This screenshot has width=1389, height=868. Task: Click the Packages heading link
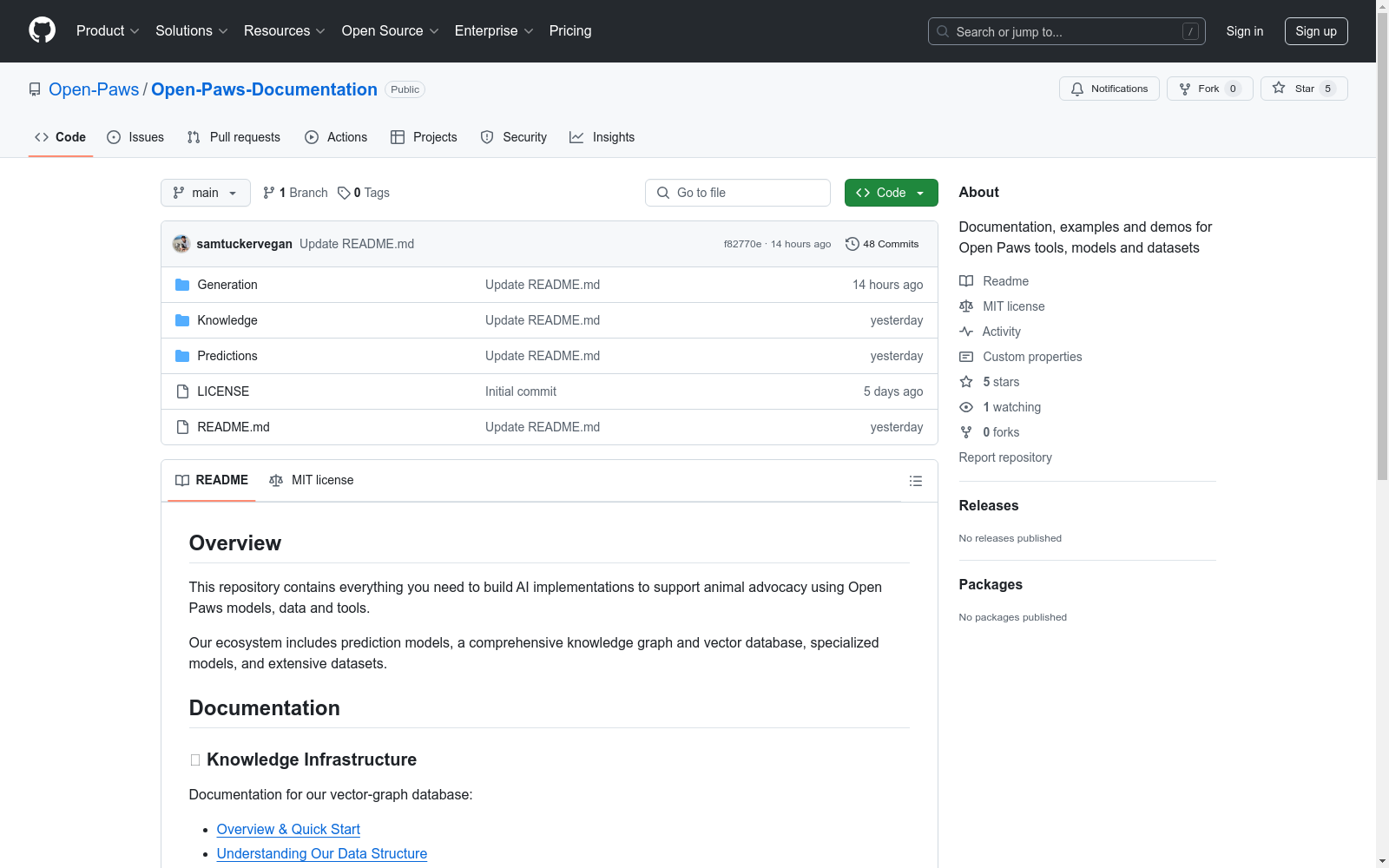[x=991, y=584]
